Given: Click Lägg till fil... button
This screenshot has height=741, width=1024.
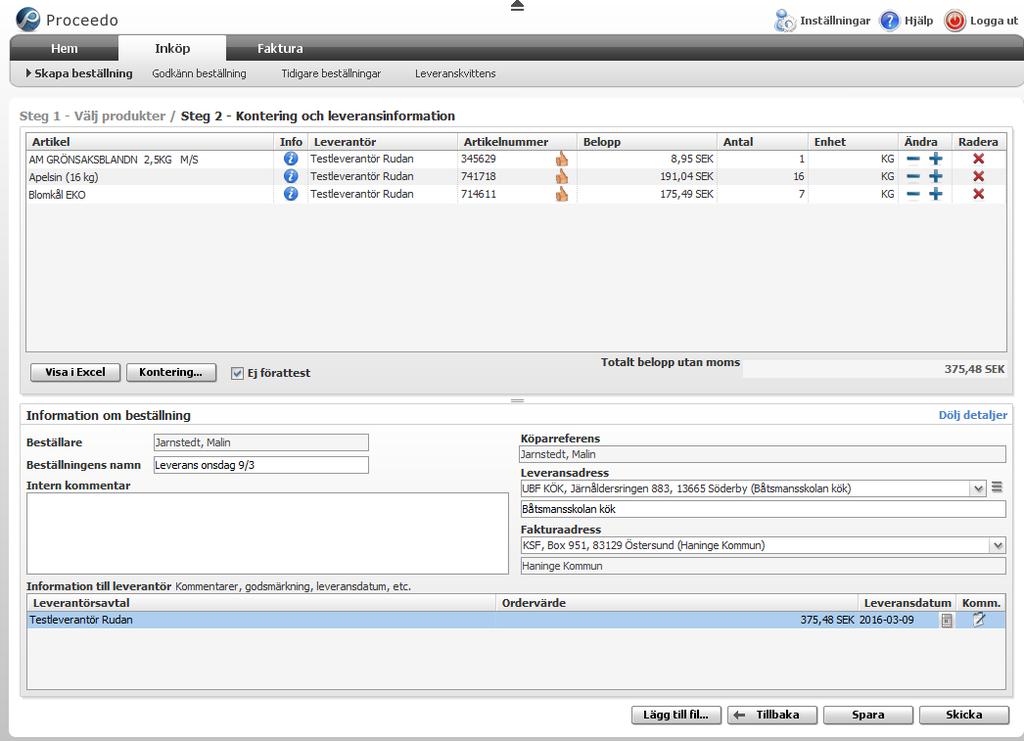Looking at the screenshot, I should point(676,715).
